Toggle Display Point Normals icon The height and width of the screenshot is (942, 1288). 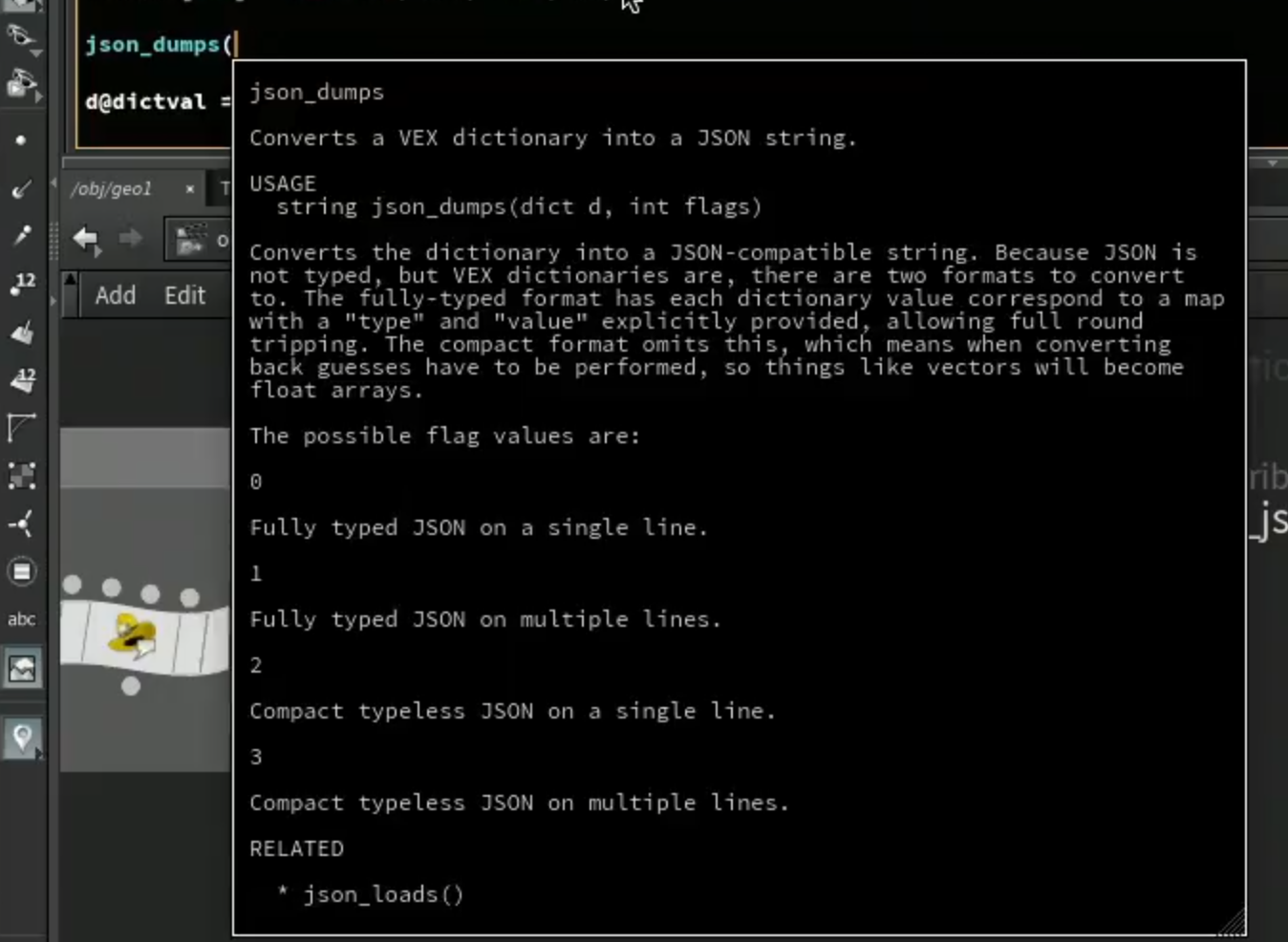pos(21,188)
